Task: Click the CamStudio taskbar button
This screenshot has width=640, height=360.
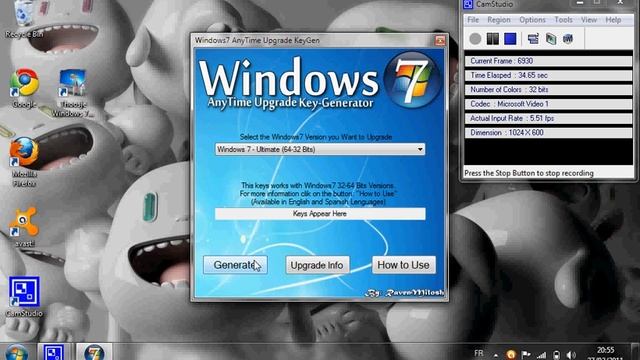Action: (x=54, y=352)
